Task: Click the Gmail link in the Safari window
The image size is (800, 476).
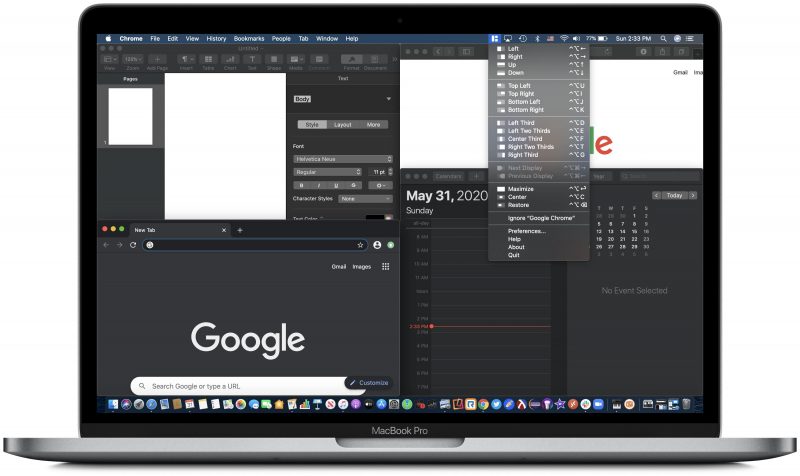Action: pos(680,72)
